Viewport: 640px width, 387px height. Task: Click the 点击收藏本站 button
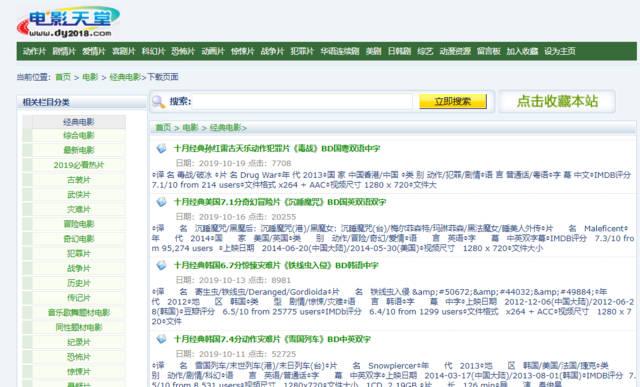tap(557, 101)
